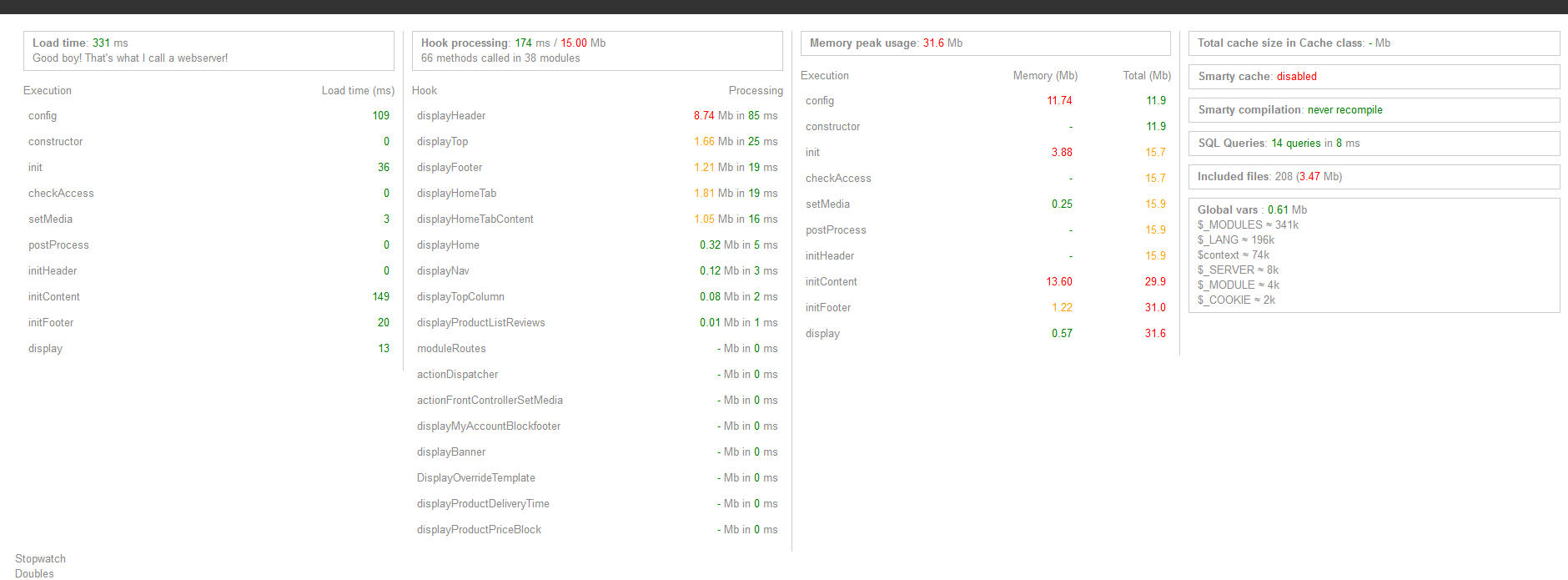Click the displayHomeTab hook name
This screenshot has width=1568, height=580.
click(456, 194)
